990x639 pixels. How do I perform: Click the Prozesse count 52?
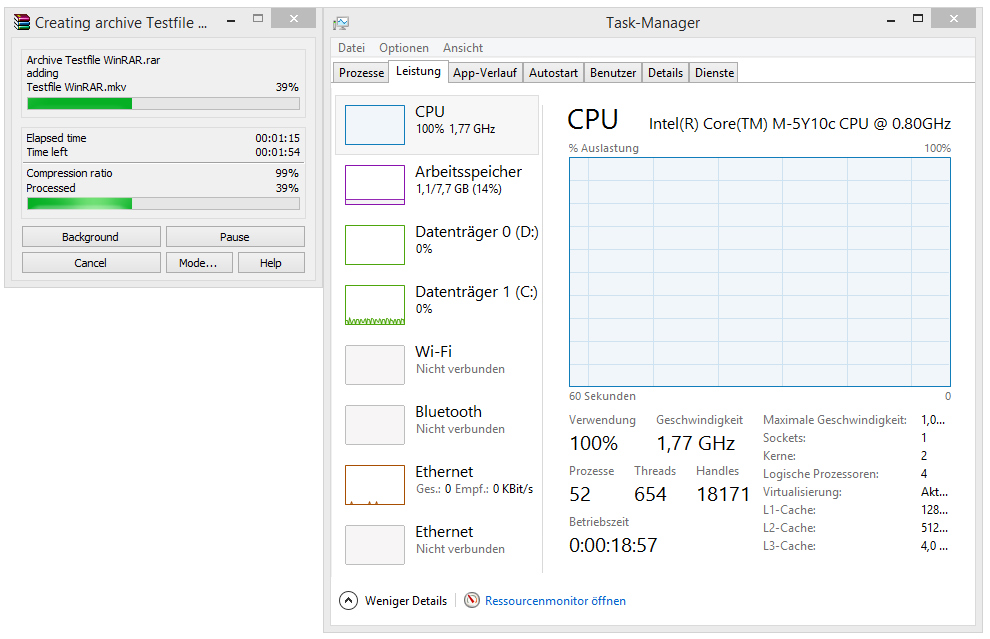580,494
